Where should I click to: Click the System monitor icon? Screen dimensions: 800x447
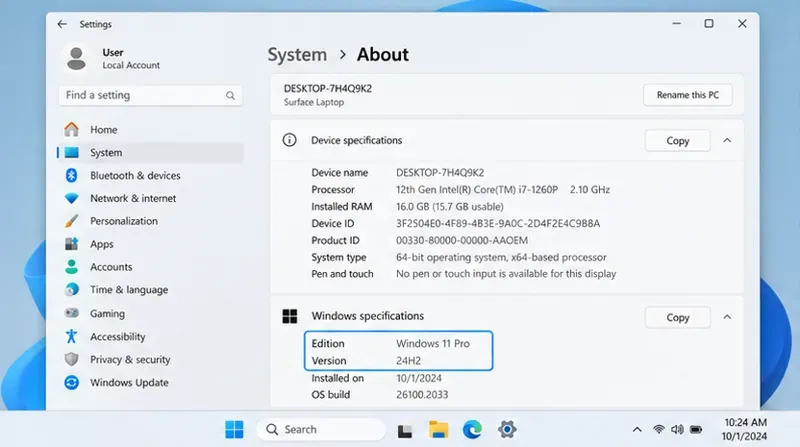[72, 153]
